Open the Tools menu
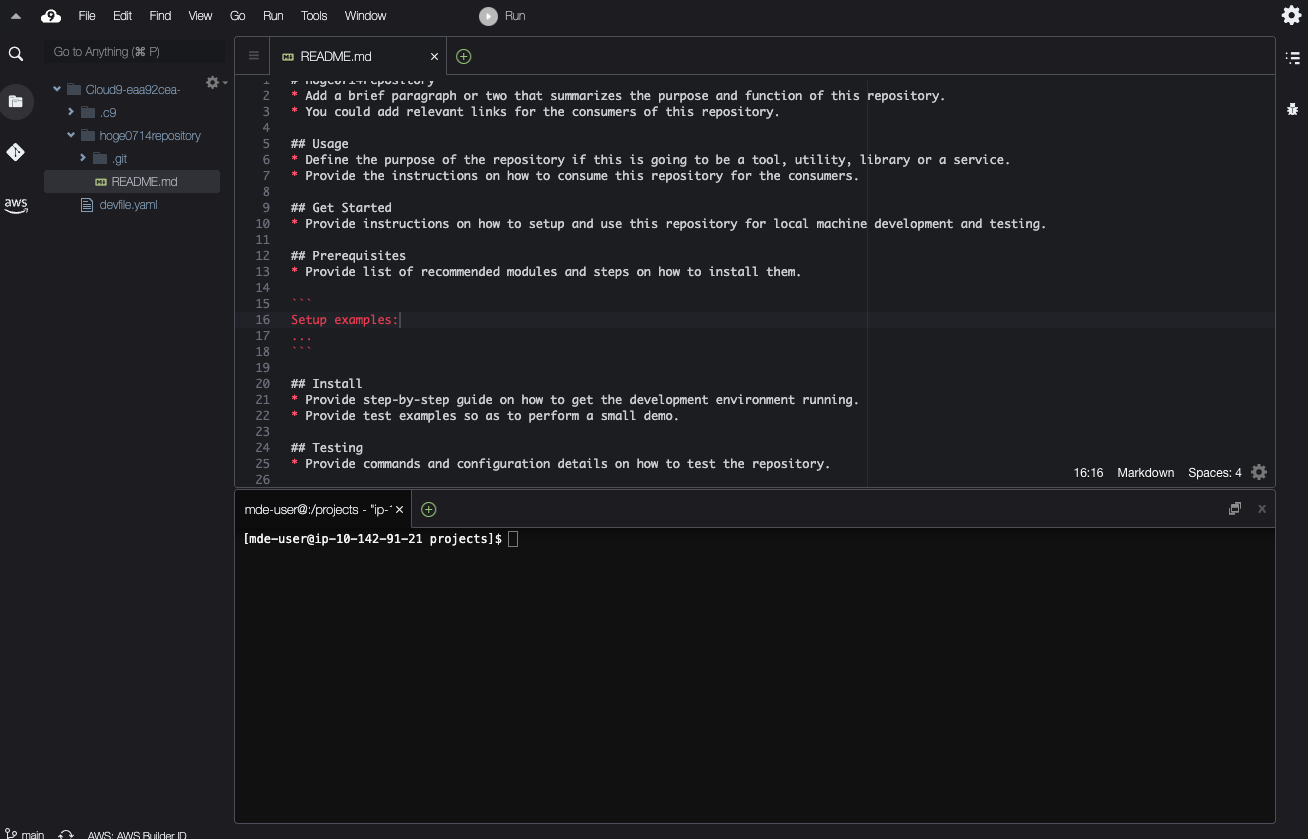The image size is (1308, 839). [314, 16]
